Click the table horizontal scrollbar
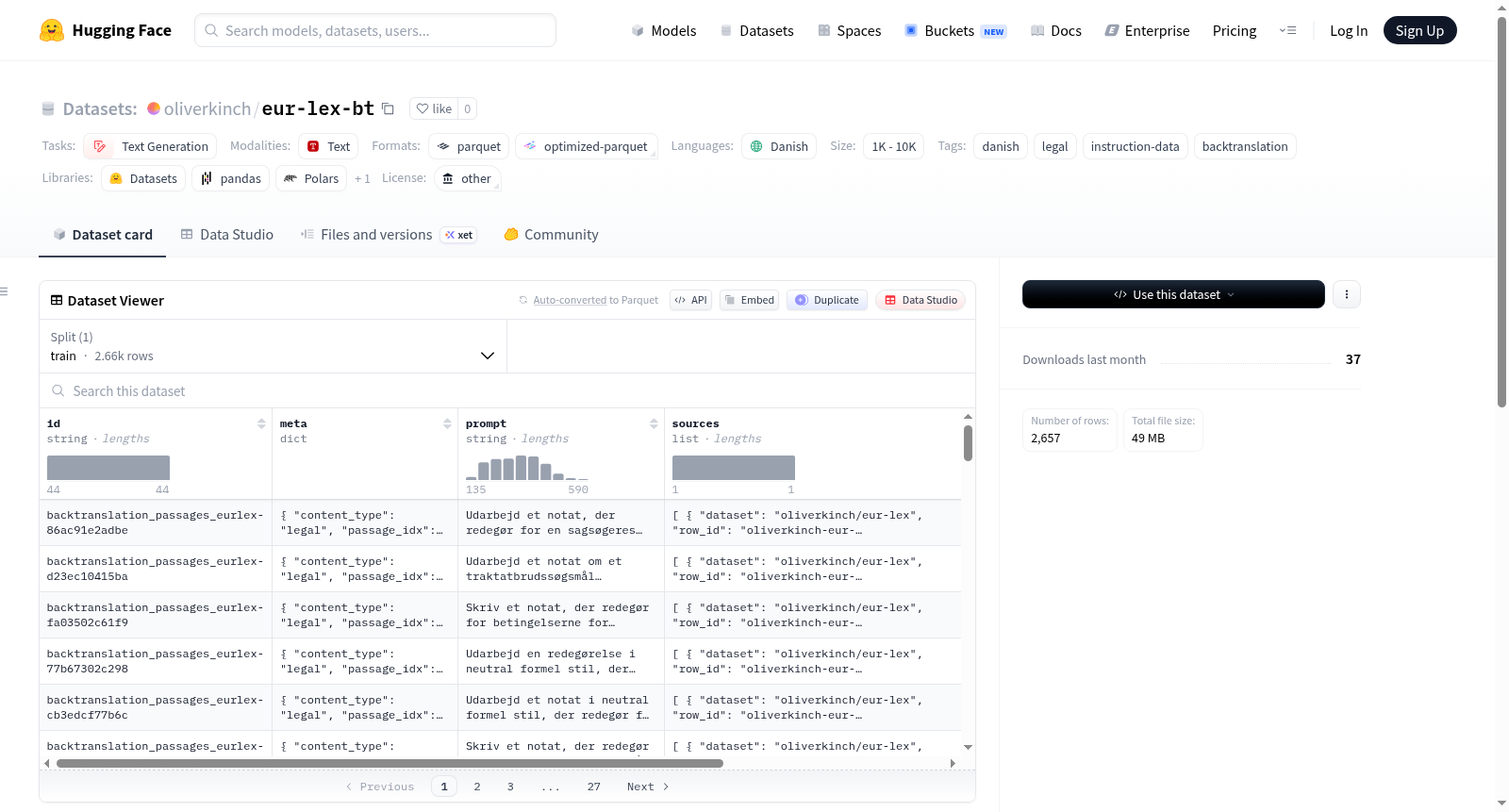The image size is (1509, 812). point(390,763)
